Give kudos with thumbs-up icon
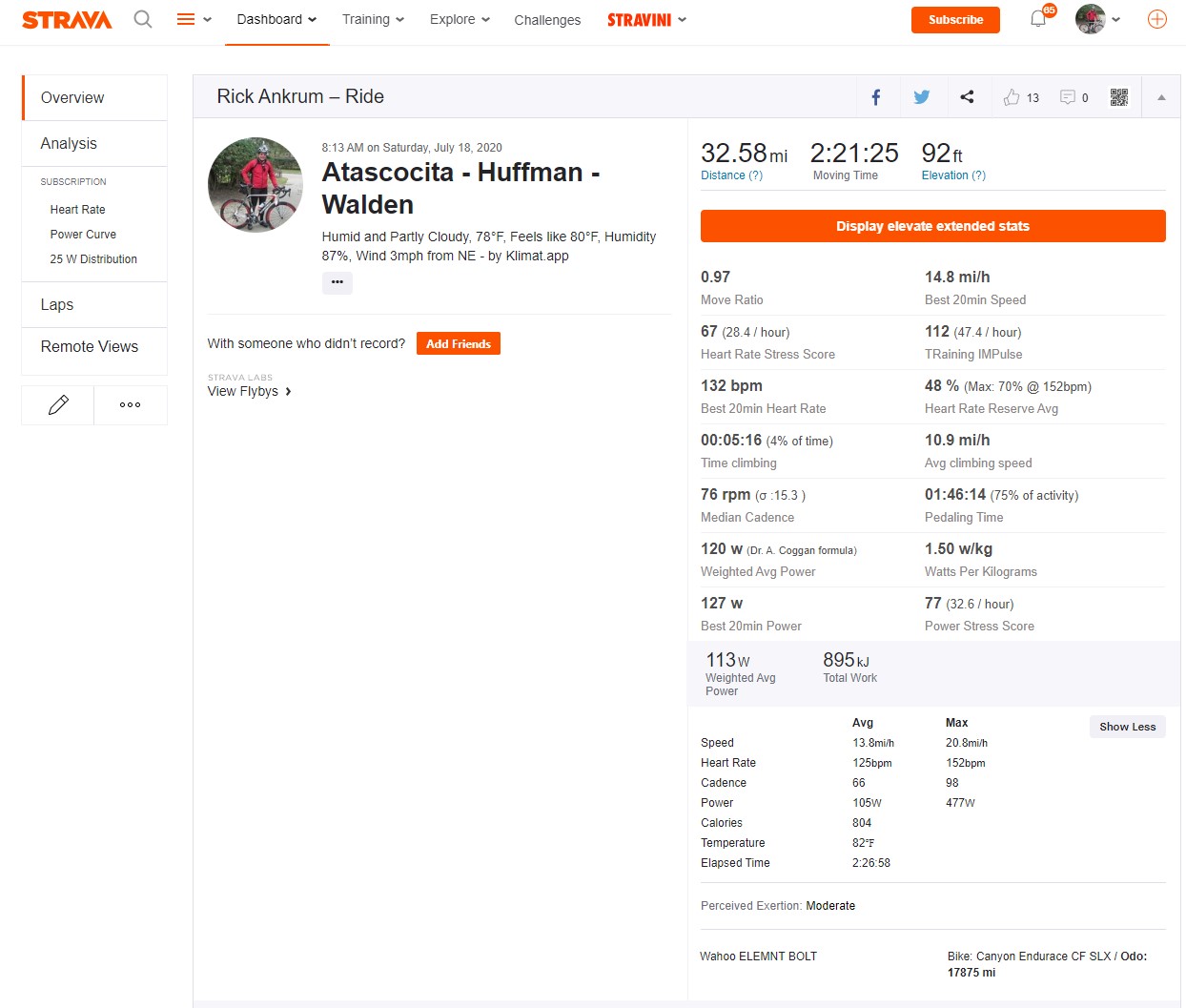This screenshot has height=1008, width=1186. click(x=1012, y=96)
